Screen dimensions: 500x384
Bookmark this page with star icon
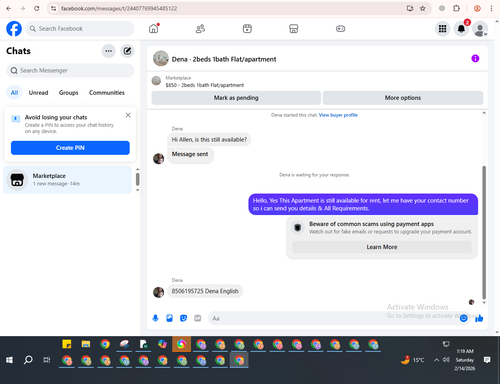[423, 8]
